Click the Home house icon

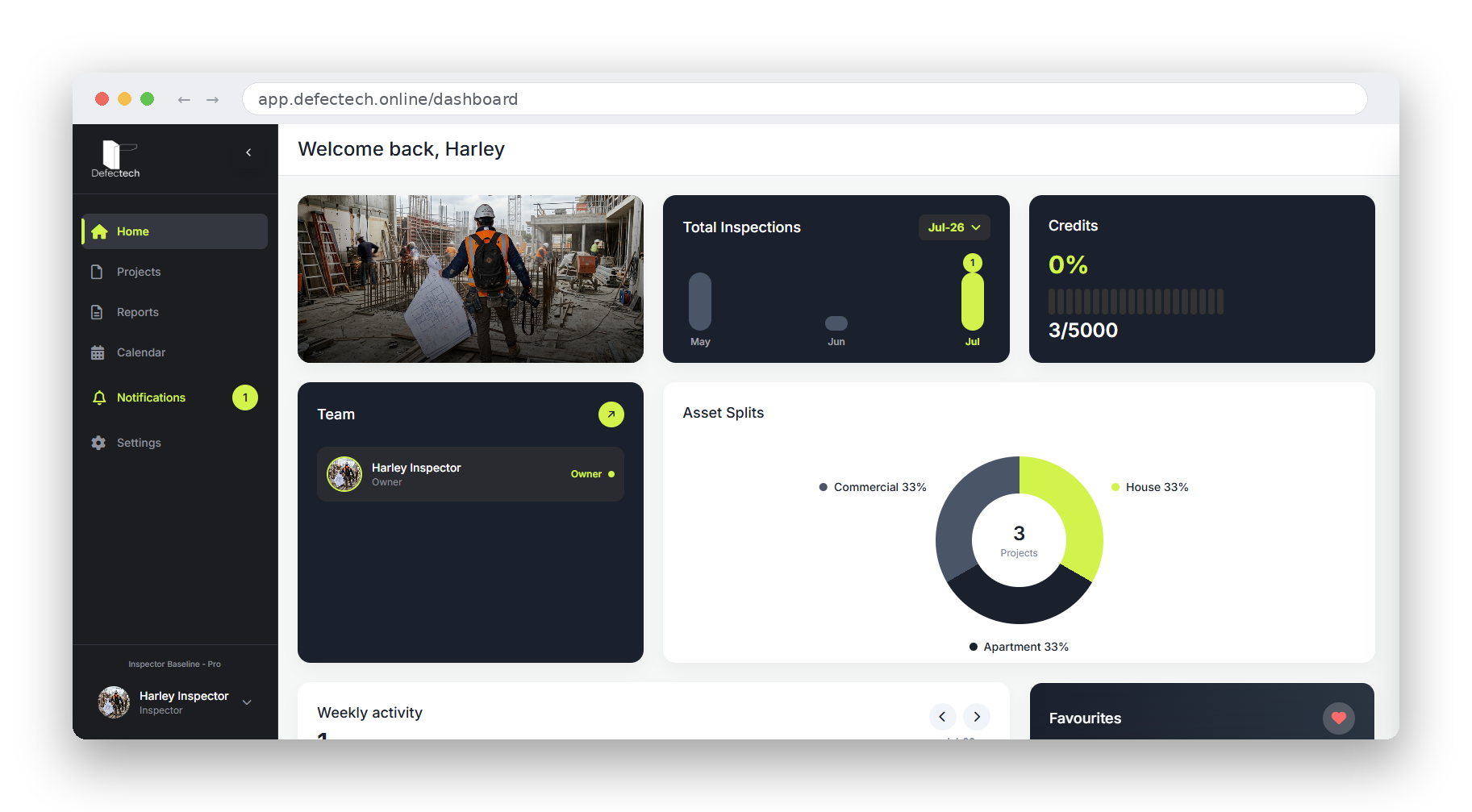click(x=99, y=231)
